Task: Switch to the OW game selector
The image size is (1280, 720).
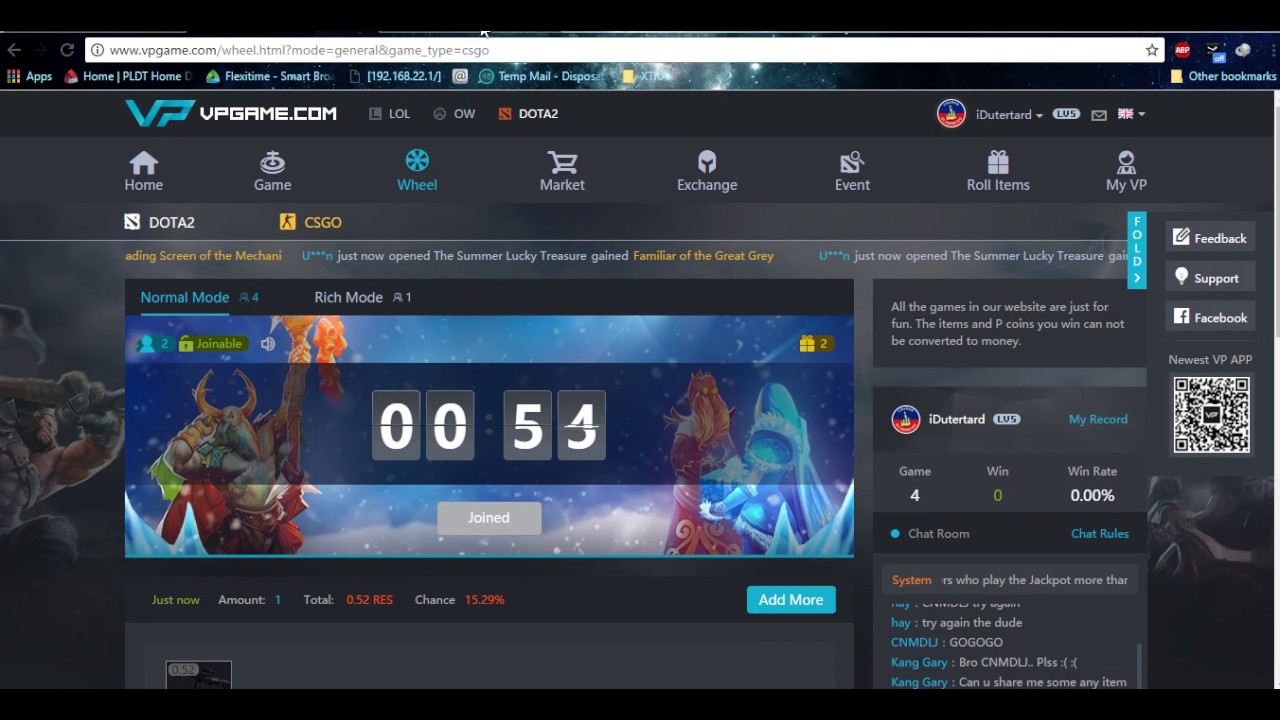Action: coord(454,114)
